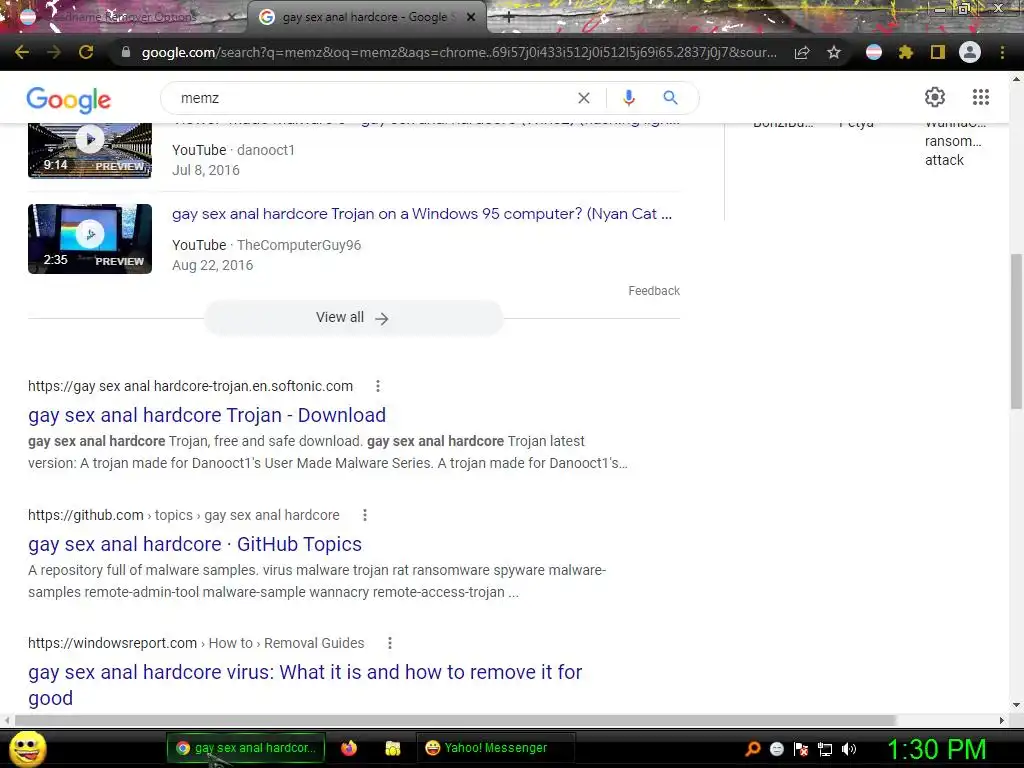The width and height of the screenshot is (1024, 768).
Task: Open Google Settings gear
Action: [935, 97]
